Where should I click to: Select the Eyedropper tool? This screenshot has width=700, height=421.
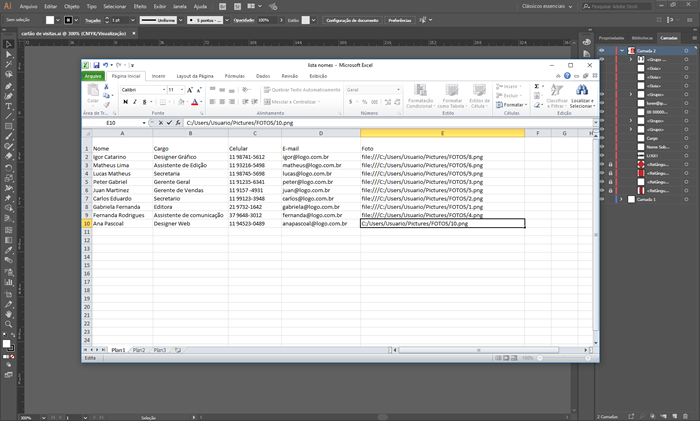8,250
